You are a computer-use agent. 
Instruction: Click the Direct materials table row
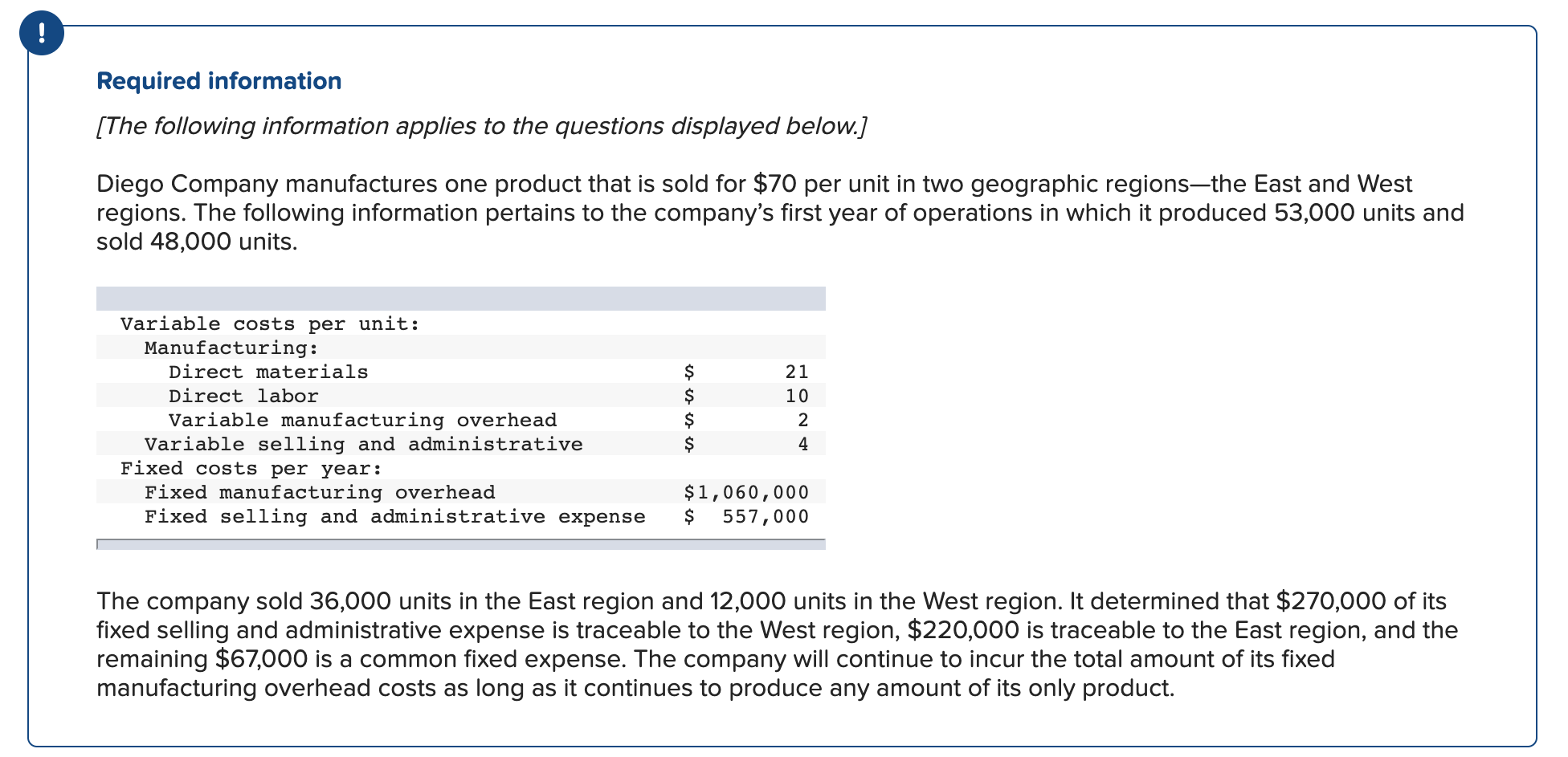(x=267, y=371)
